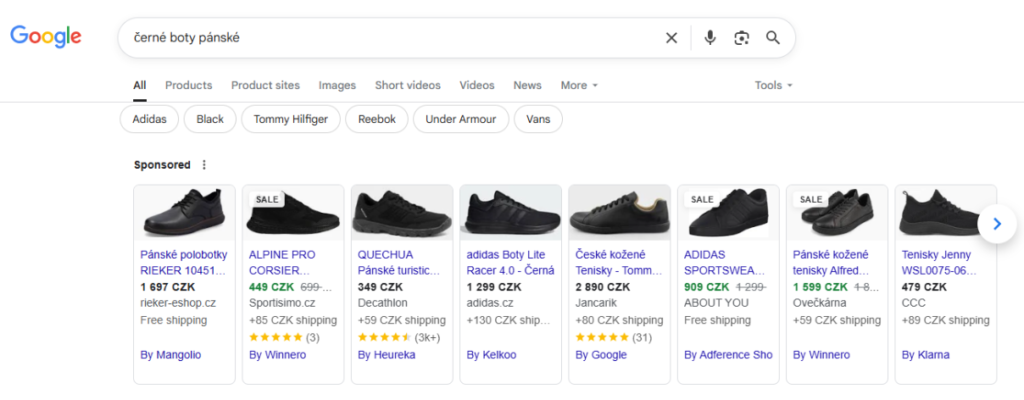The width and height of the screenshot is (1024, 400).
Task: Select the Adidas filter chip
Action: pos(149,119)
